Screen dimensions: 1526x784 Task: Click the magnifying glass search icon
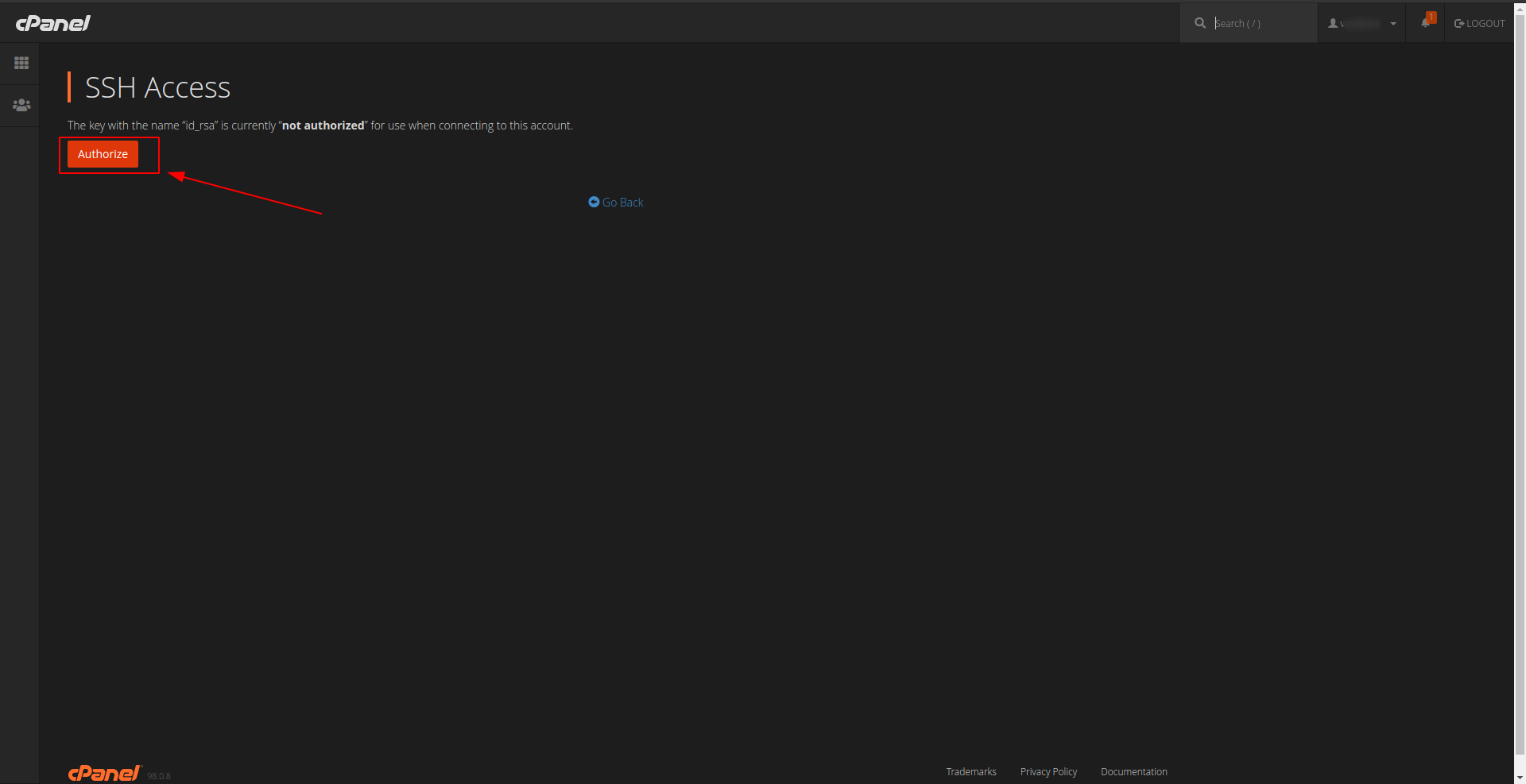click(x=1200, y=23)
